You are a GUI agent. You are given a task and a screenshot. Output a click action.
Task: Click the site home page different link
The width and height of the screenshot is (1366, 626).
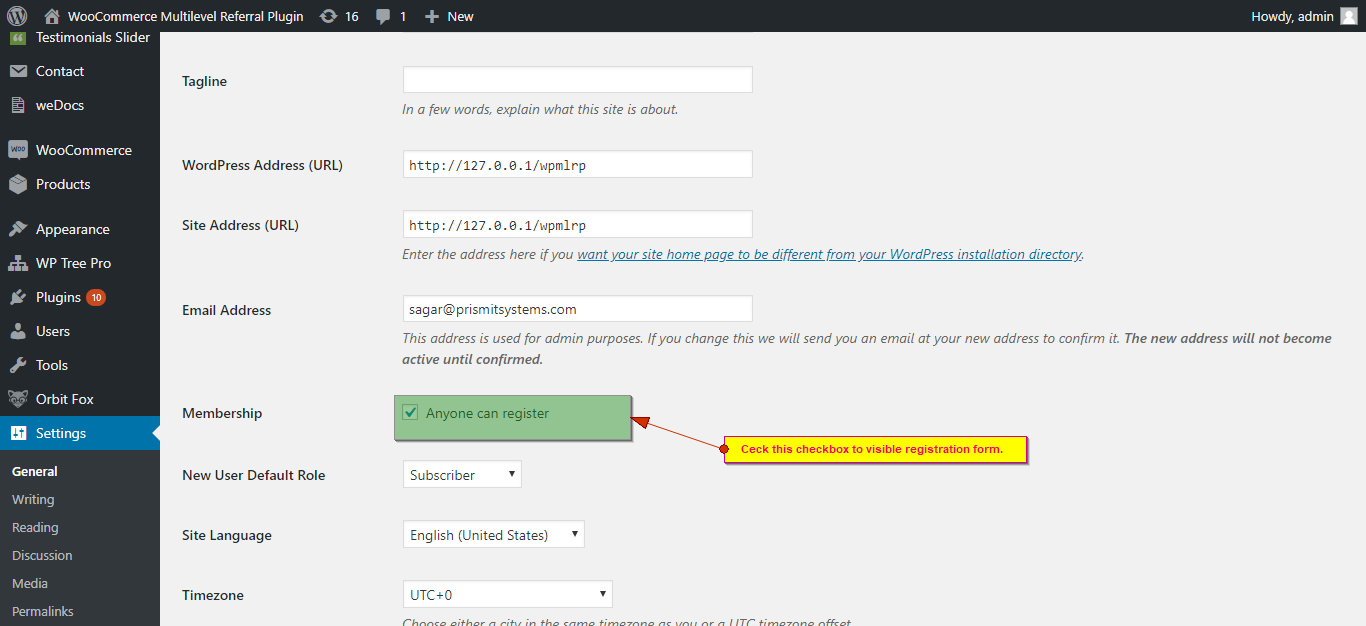click(x=829, y=253)
